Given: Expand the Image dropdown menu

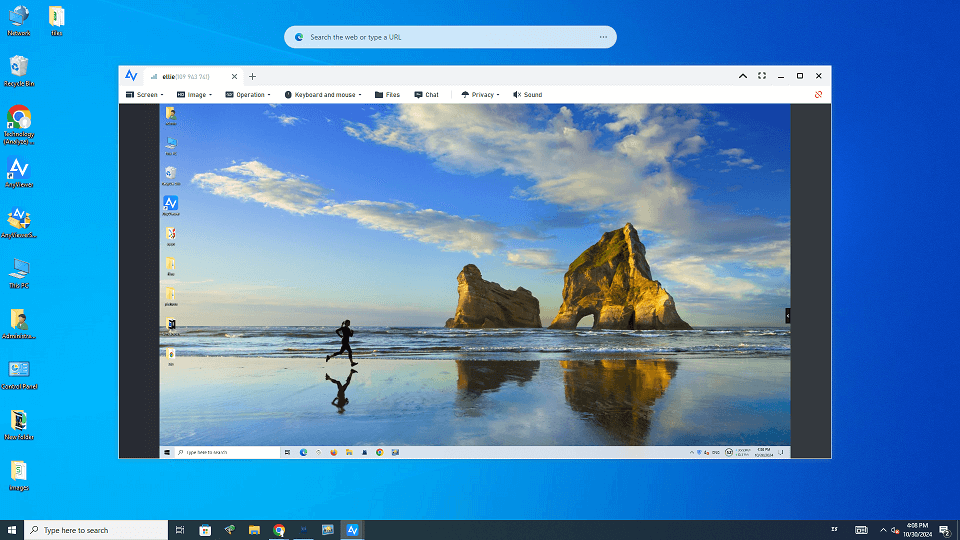Looking at the screenshot, I should pyautogui.click(x=195, y=95).
